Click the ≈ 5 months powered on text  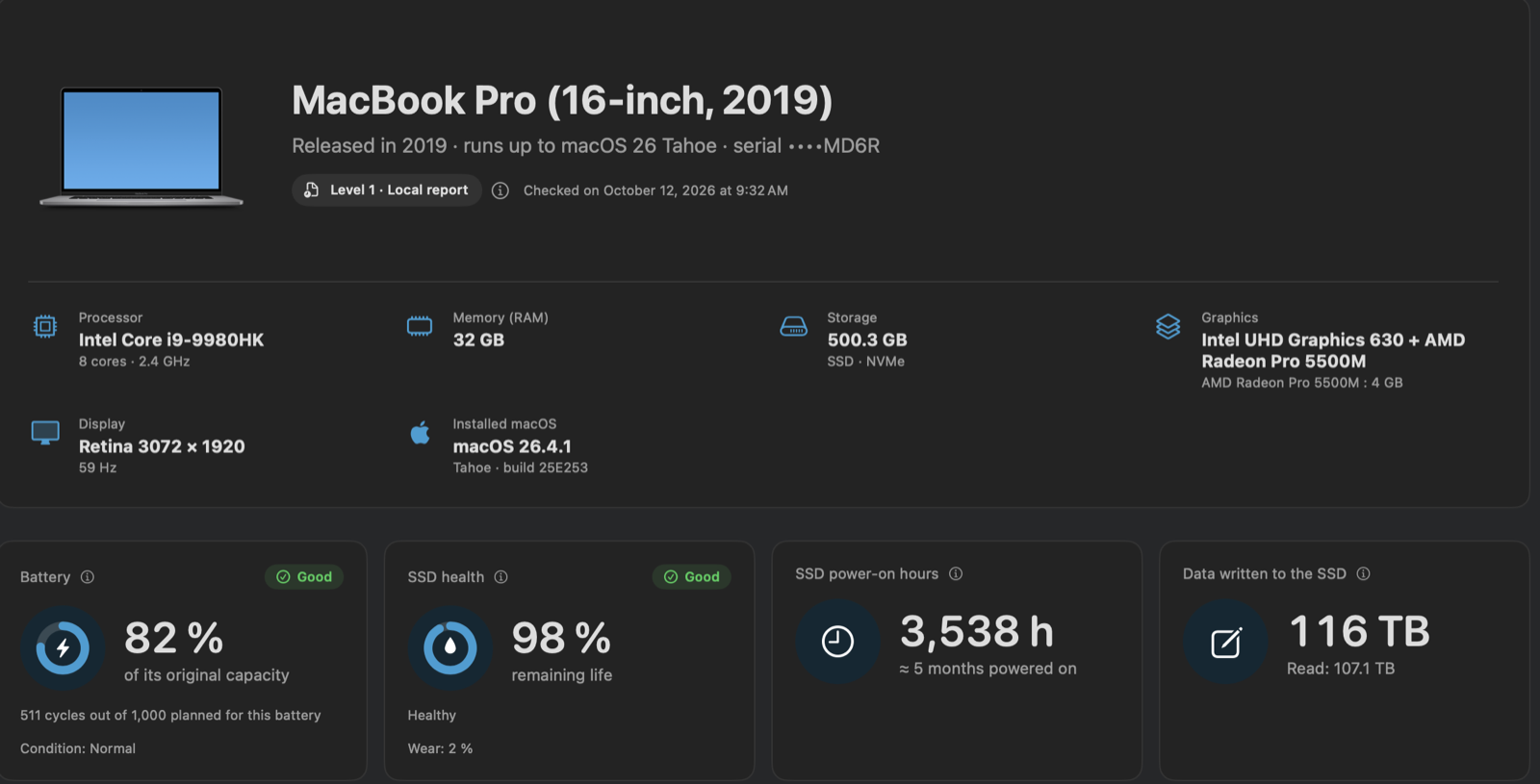(988, 669)
